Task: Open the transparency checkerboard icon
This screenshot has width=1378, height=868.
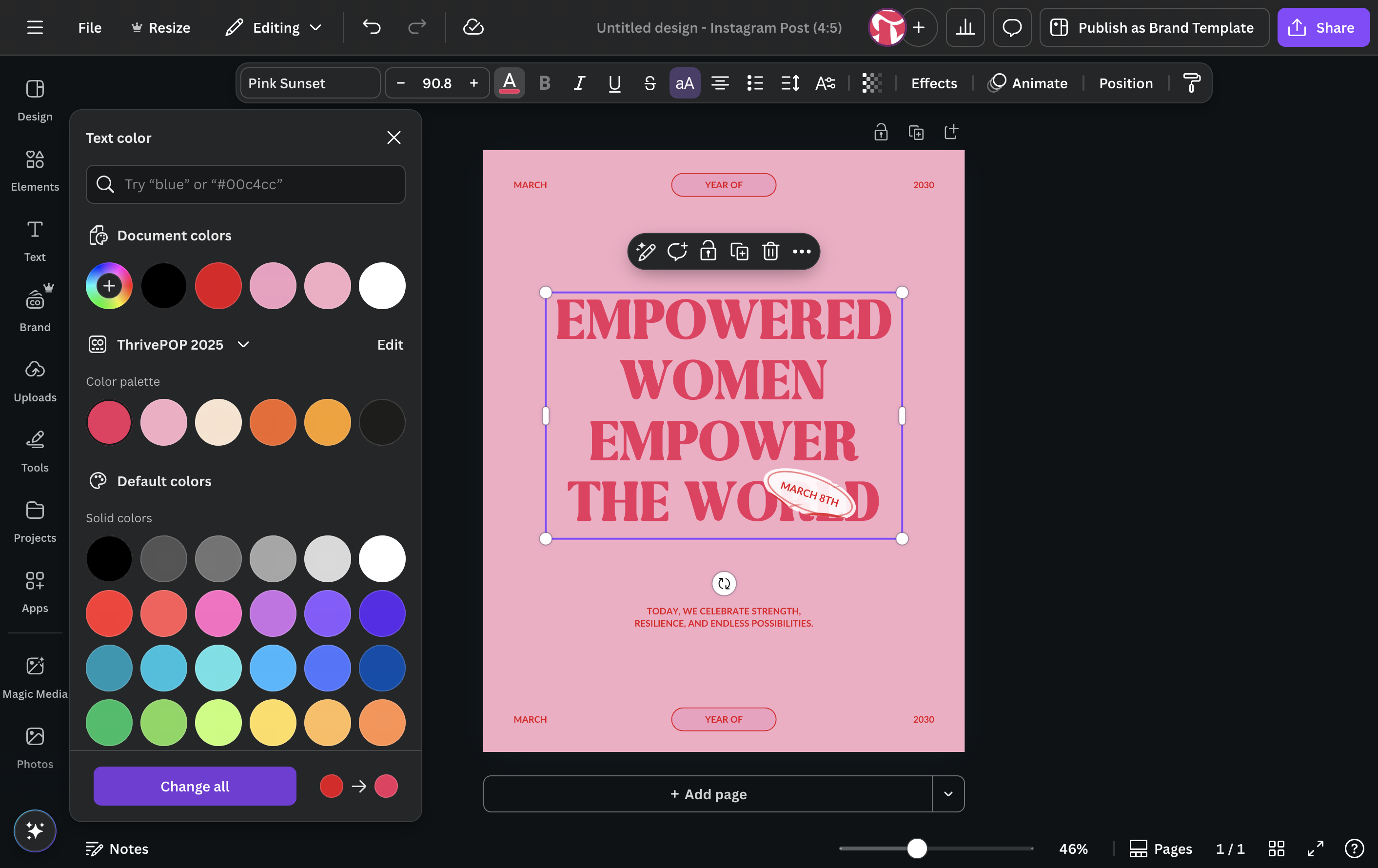Action: click(871, 83)
